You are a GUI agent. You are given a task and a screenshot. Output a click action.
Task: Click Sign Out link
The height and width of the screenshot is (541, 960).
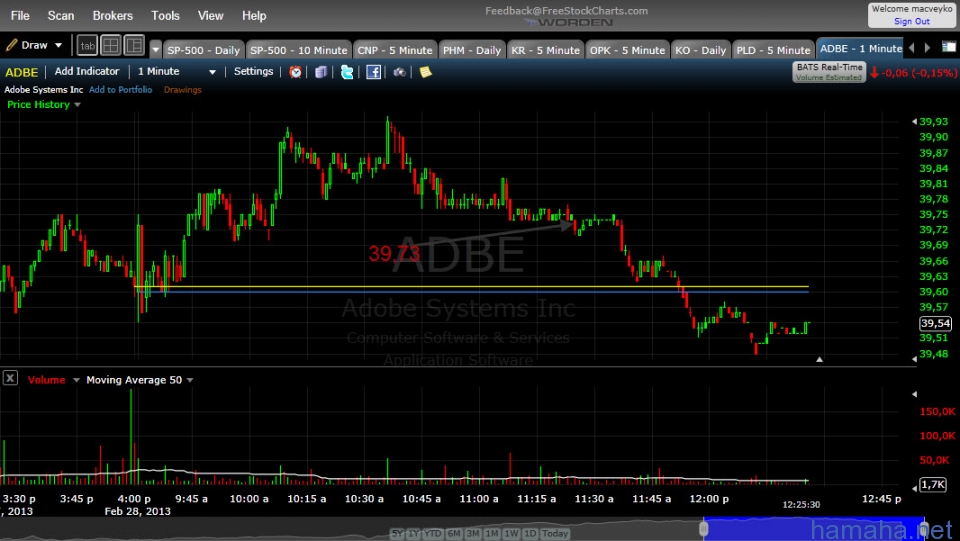click(912, 21)
